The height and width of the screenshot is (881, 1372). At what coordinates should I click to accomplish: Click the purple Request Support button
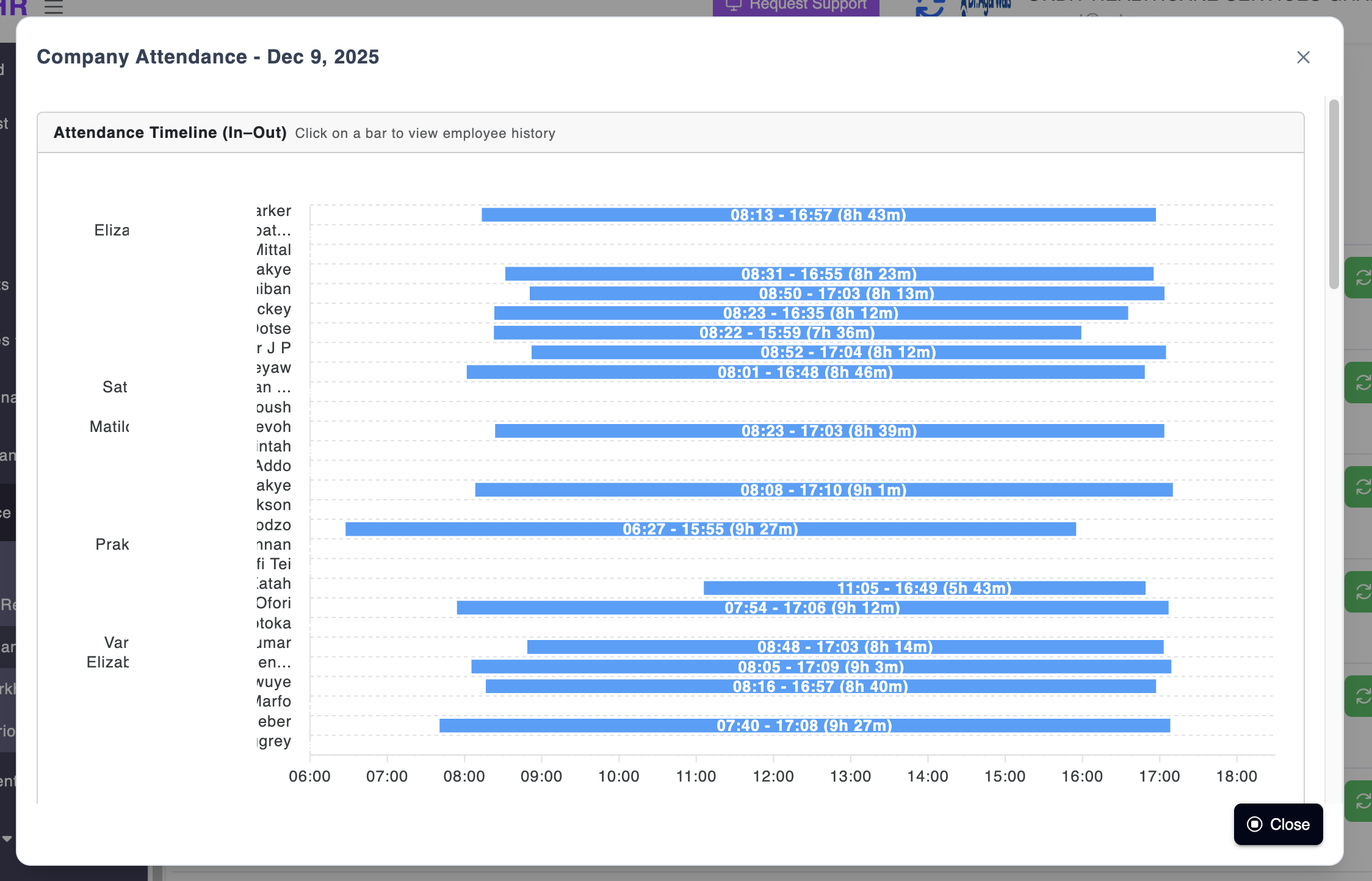click(795, 6)
